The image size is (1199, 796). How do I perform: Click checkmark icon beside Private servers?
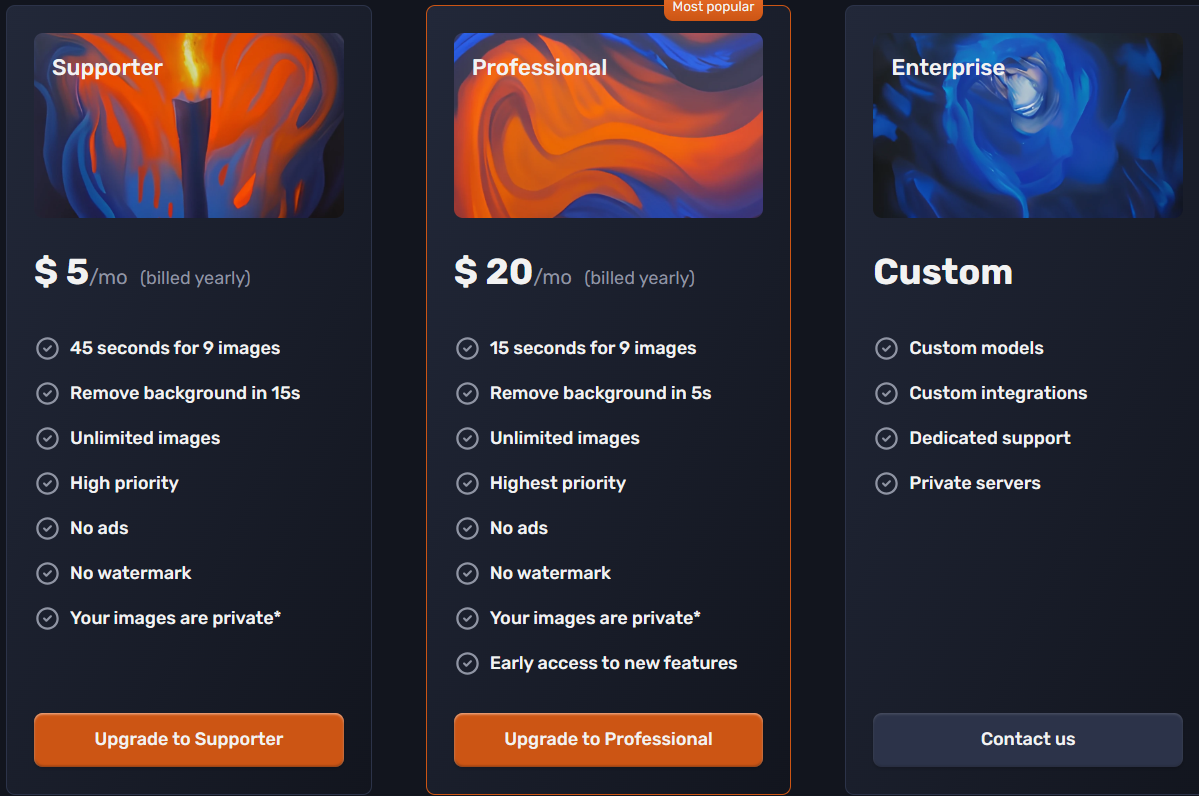[886, 483]
